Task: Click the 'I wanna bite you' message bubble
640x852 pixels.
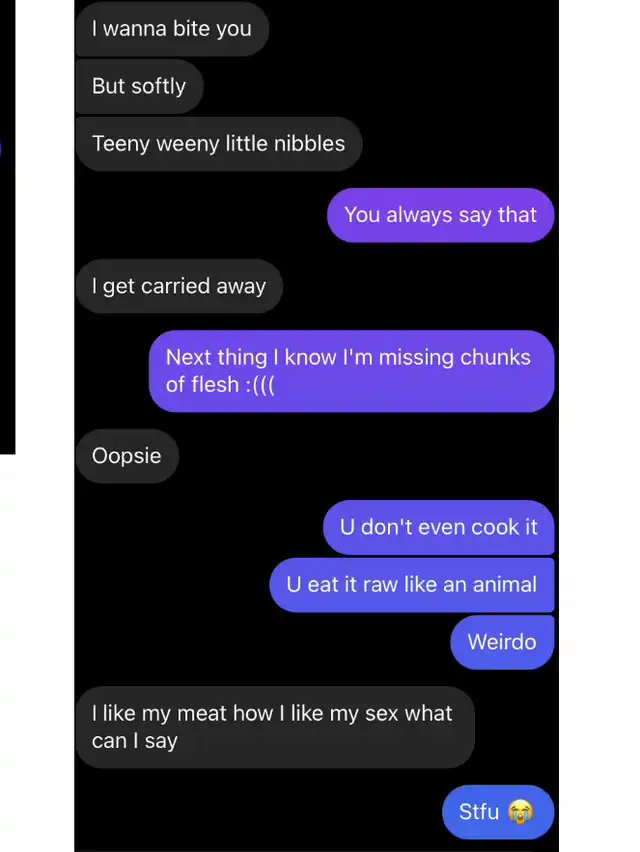Action: click(x=172, y=29)
